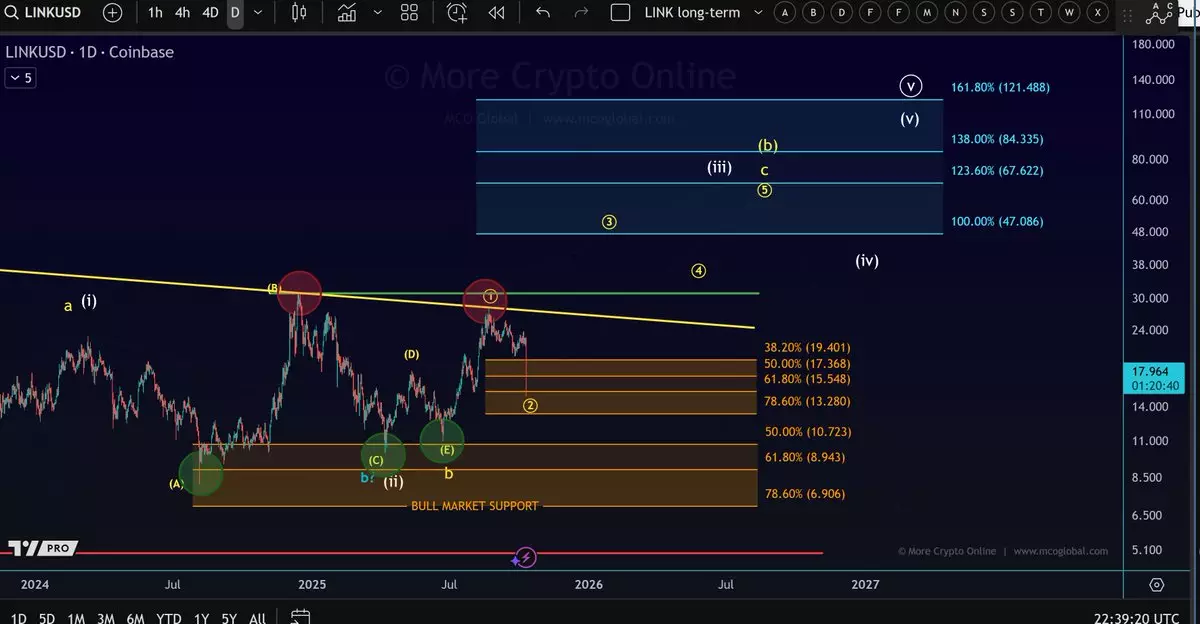The height and width of the screenshot is (624, 1200).
Task: Open the compare or add symbol button
Action: (x=113, y=13)
